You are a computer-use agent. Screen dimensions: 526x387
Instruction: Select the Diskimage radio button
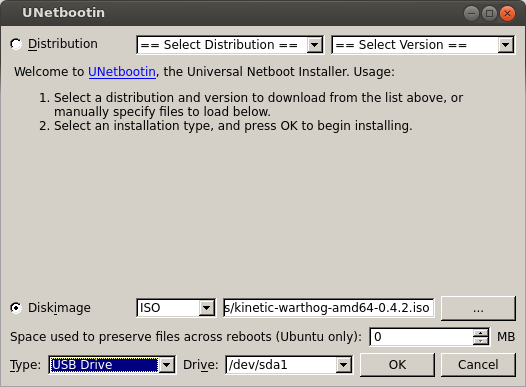tap(16, 308)
